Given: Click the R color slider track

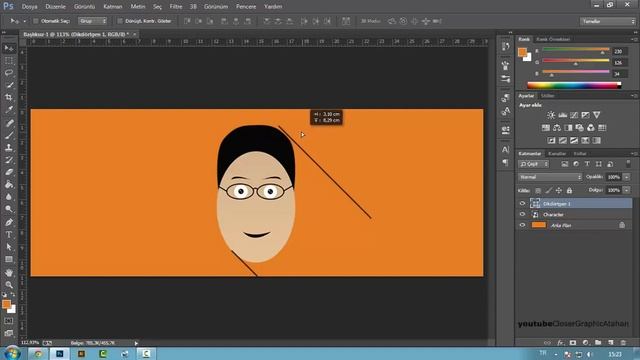Looking at the screenshot, I should click(x=576, y=50).
